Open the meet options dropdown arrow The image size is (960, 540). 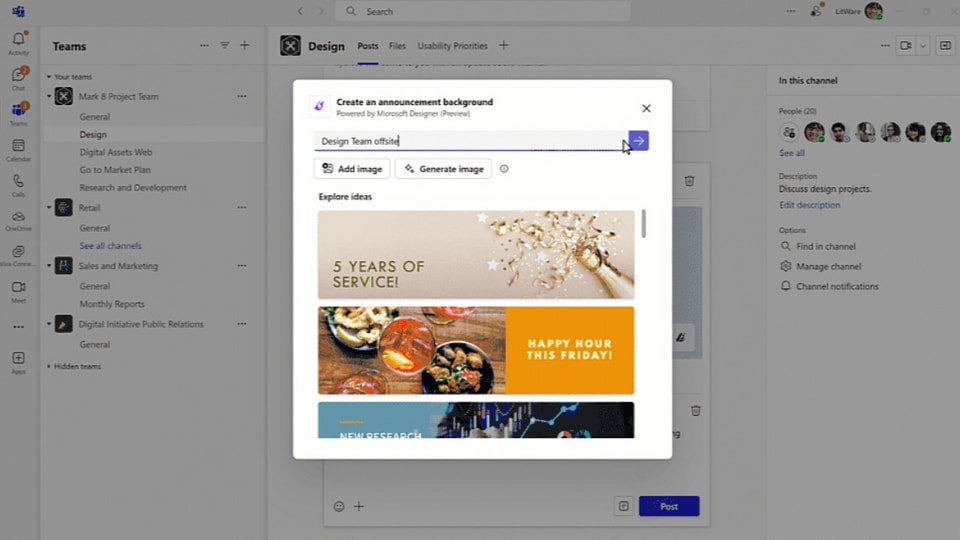[923, 45]
